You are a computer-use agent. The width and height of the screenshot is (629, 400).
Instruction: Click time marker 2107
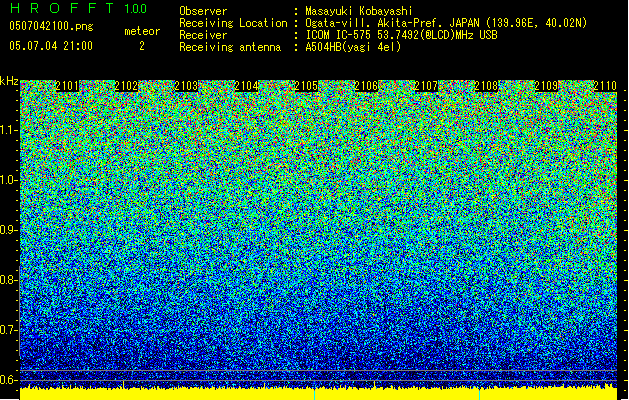426,86
